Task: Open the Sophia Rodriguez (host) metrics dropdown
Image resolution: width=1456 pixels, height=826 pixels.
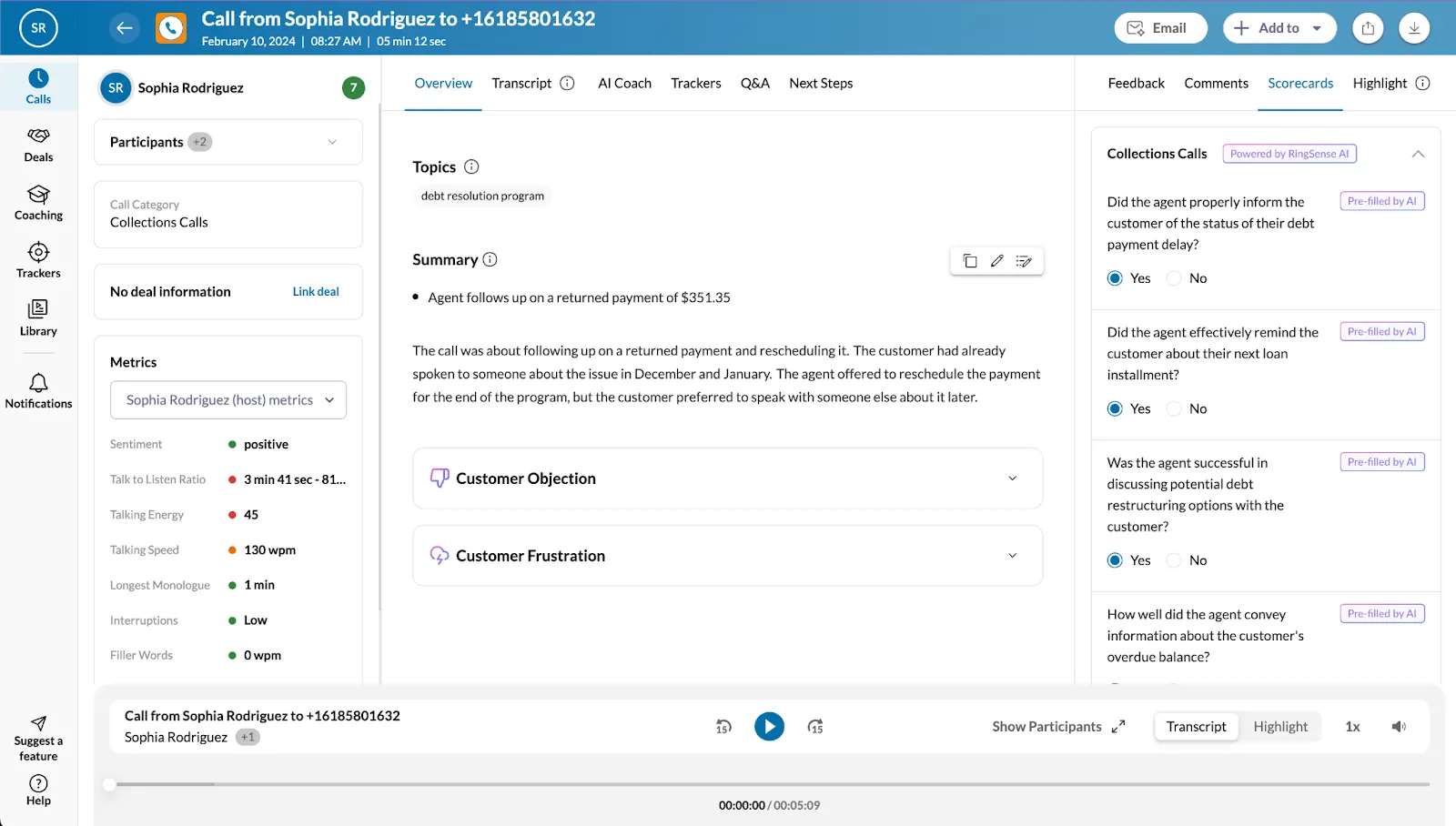Action: point(228,400)
